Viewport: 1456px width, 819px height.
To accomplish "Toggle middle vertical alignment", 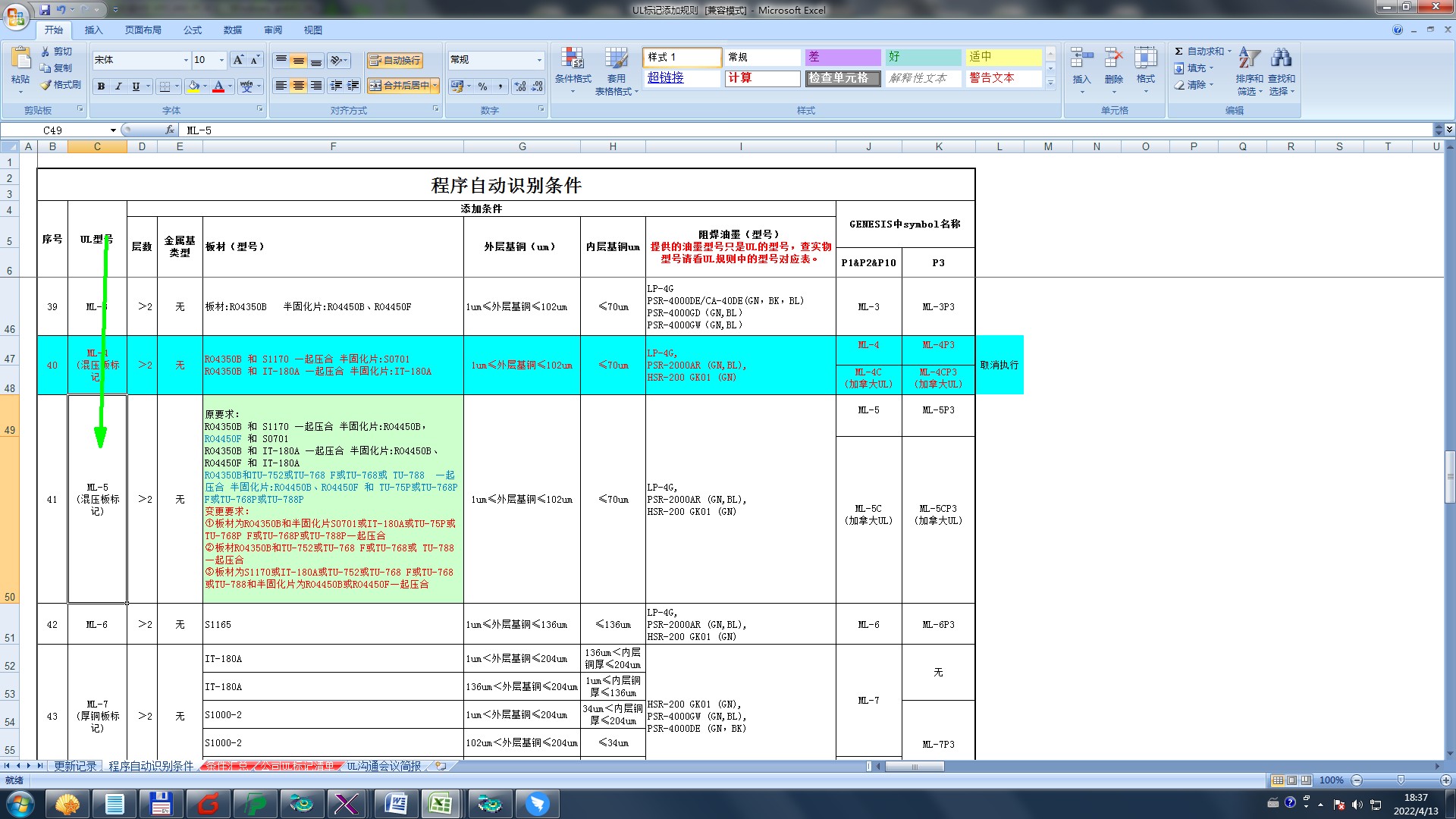I will (299, 61).
